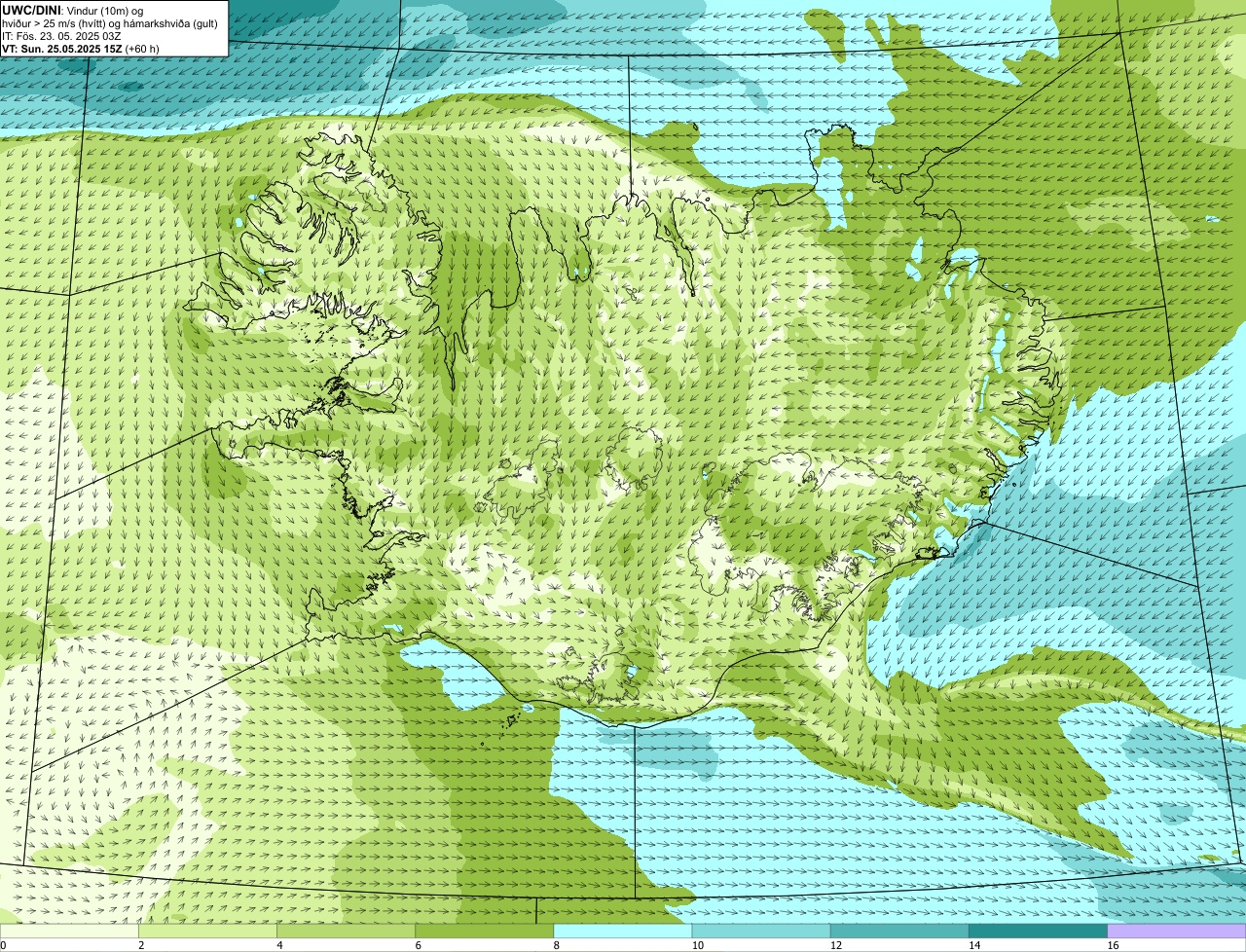Click the "12" scale label
The image size is (1246, 952).
[836, 945]
